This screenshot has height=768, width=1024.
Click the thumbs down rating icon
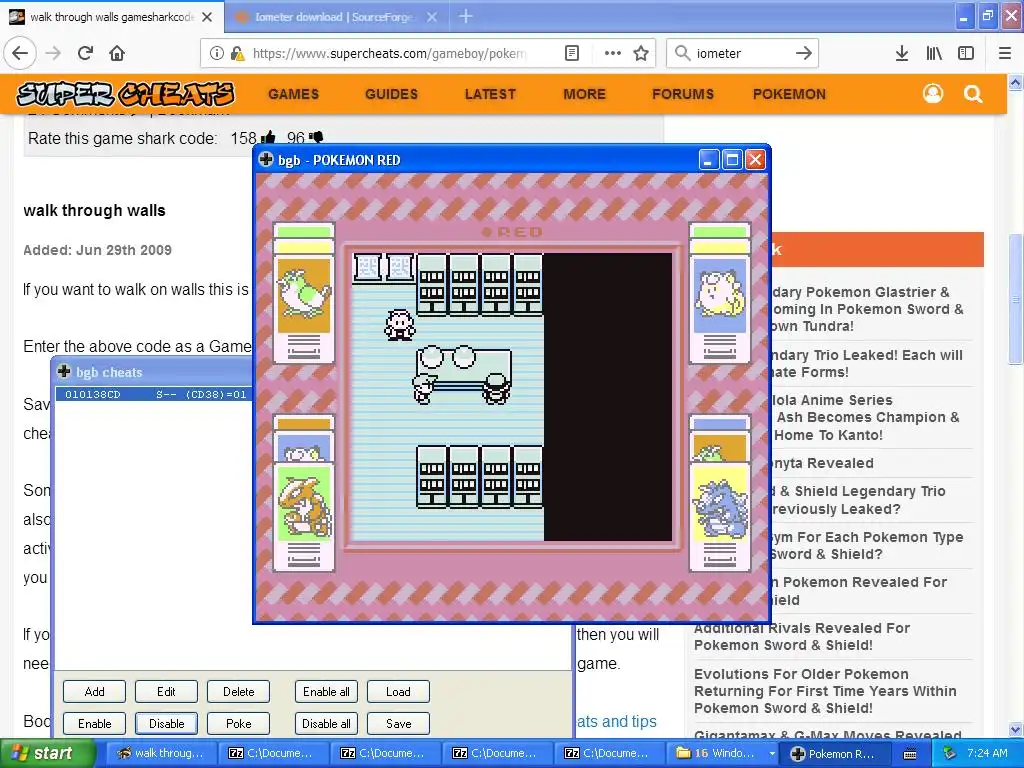click(x=317, y=137)
